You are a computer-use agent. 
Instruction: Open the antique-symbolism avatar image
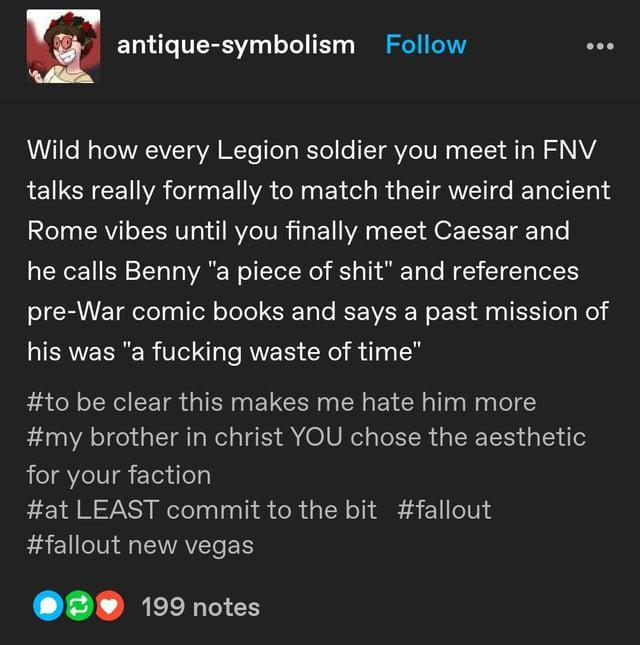[x=63, y=46]
